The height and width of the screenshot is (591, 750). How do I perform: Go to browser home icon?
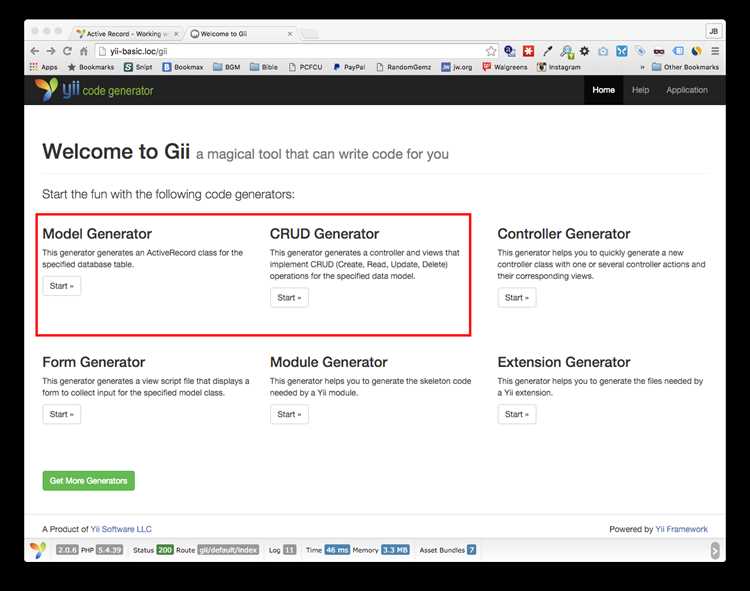(x=84, y=51)
